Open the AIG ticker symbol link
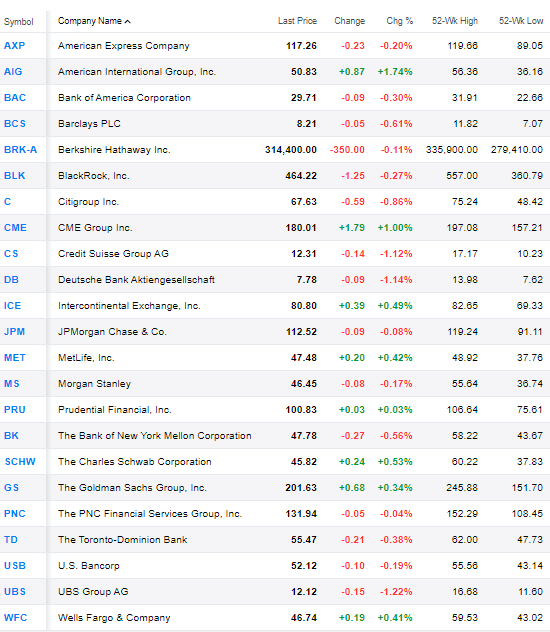This screenshot has height=632, width=550. [13, 72]
